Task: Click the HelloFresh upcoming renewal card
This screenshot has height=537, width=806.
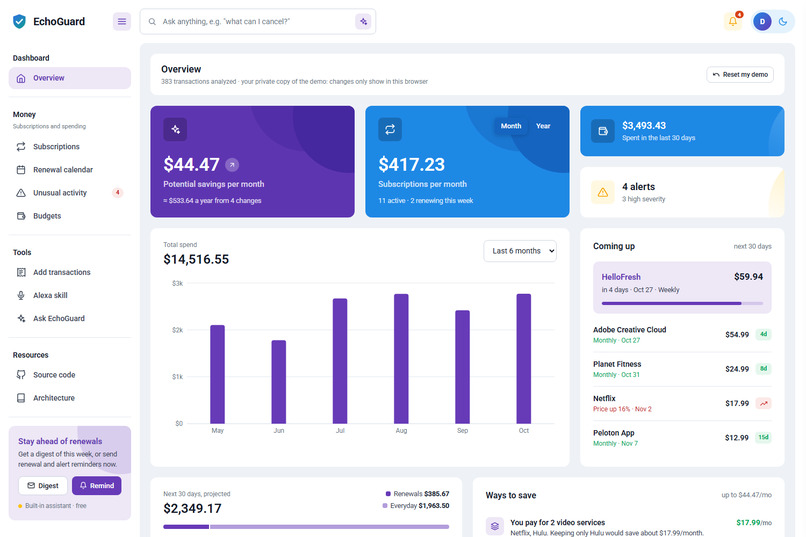Action: (682, 288)
